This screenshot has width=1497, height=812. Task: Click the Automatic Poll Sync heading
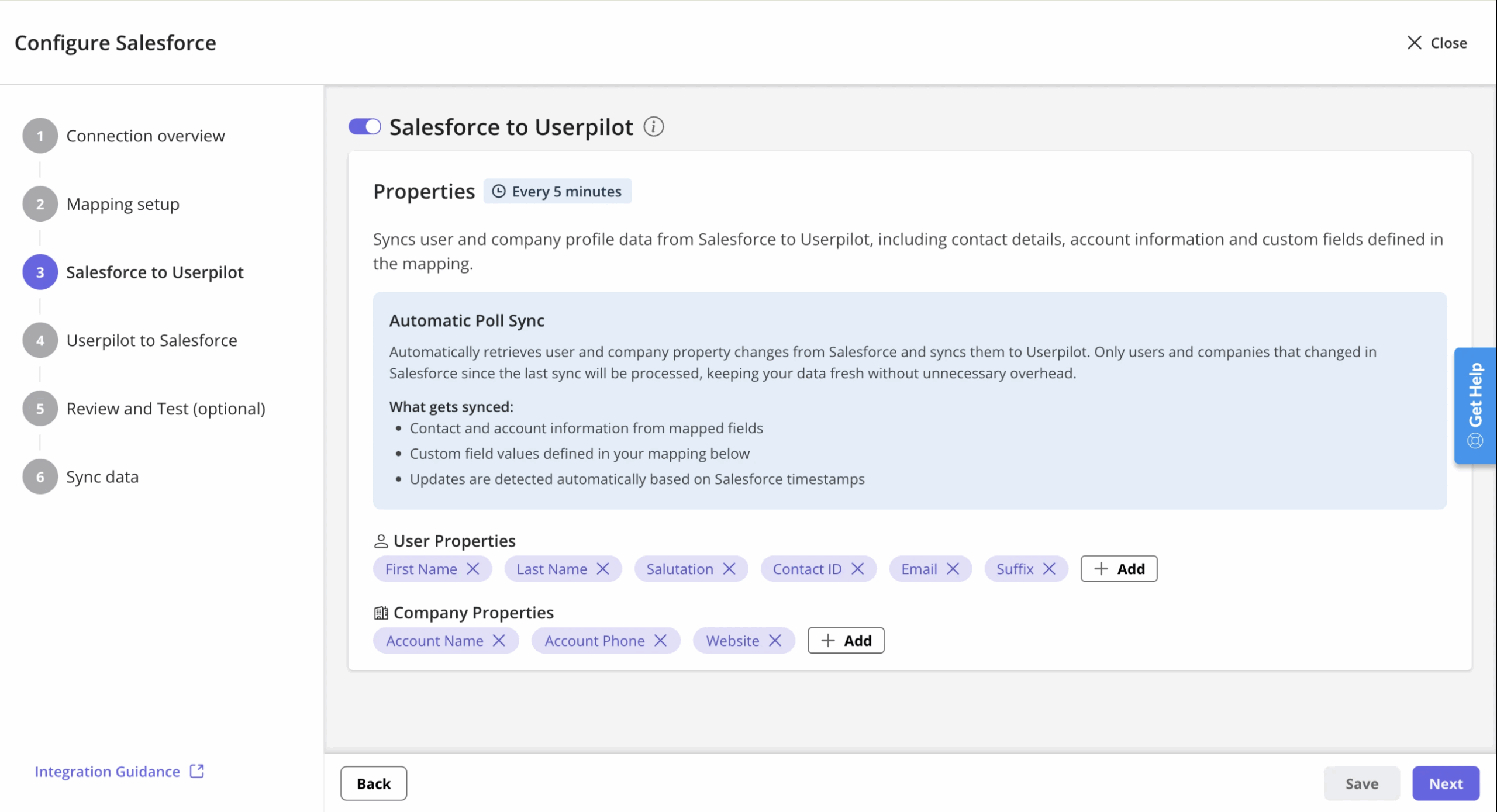pyautogui.click(x=467, y=320)
